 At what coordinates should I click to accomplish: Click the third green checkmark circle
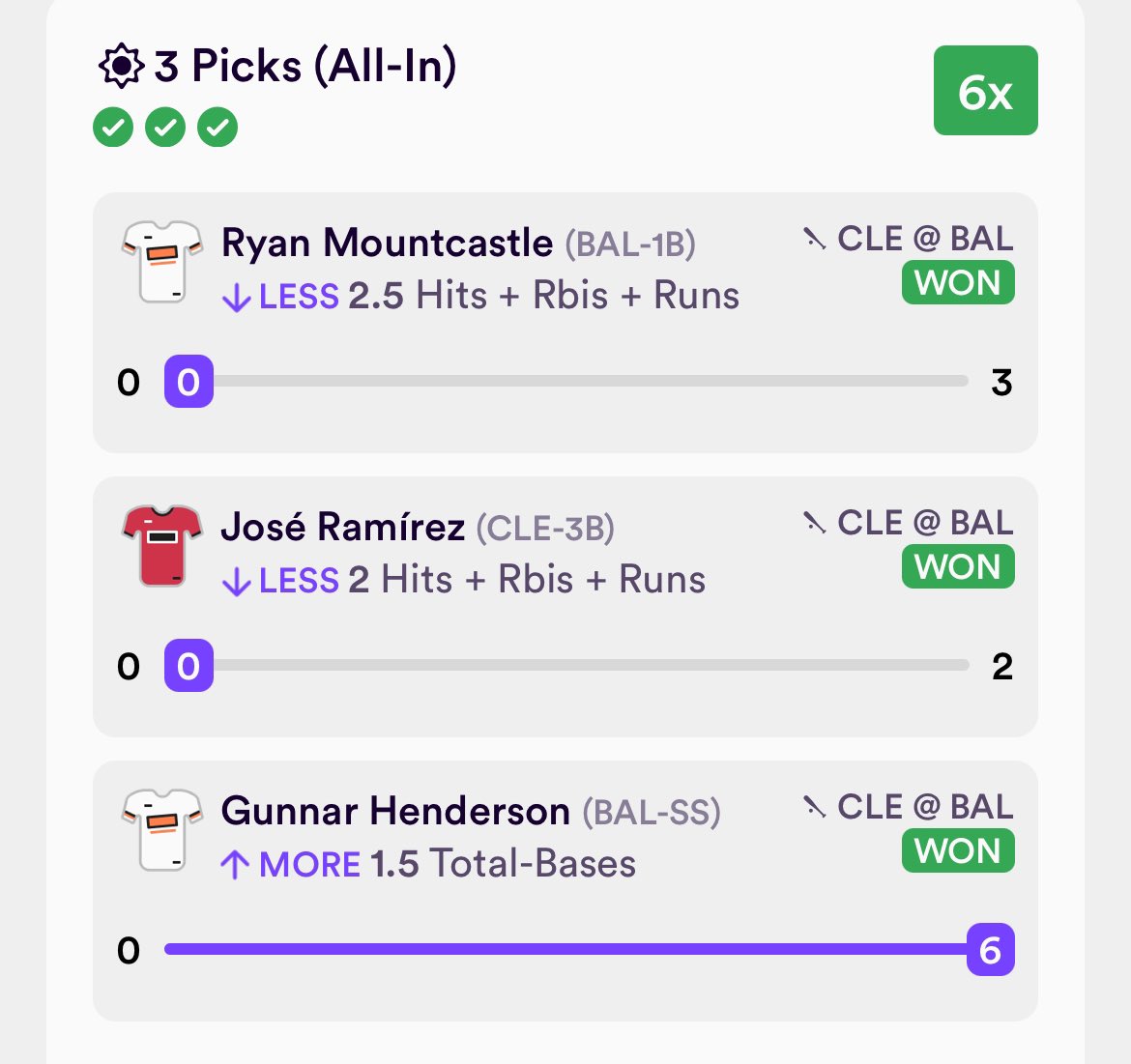pyautogui.click(x=217, y=128)
